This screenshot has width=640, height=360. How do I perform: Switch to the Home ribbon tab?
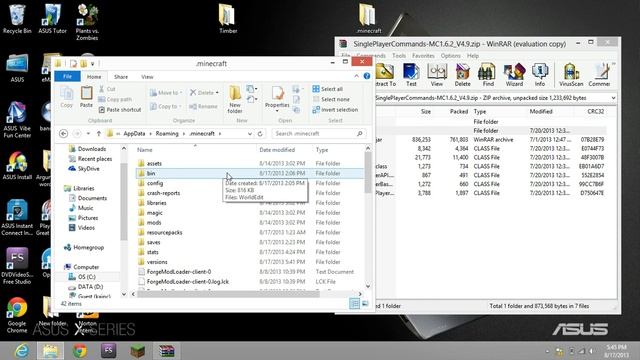pyautogui.click(x=94, y=77)
